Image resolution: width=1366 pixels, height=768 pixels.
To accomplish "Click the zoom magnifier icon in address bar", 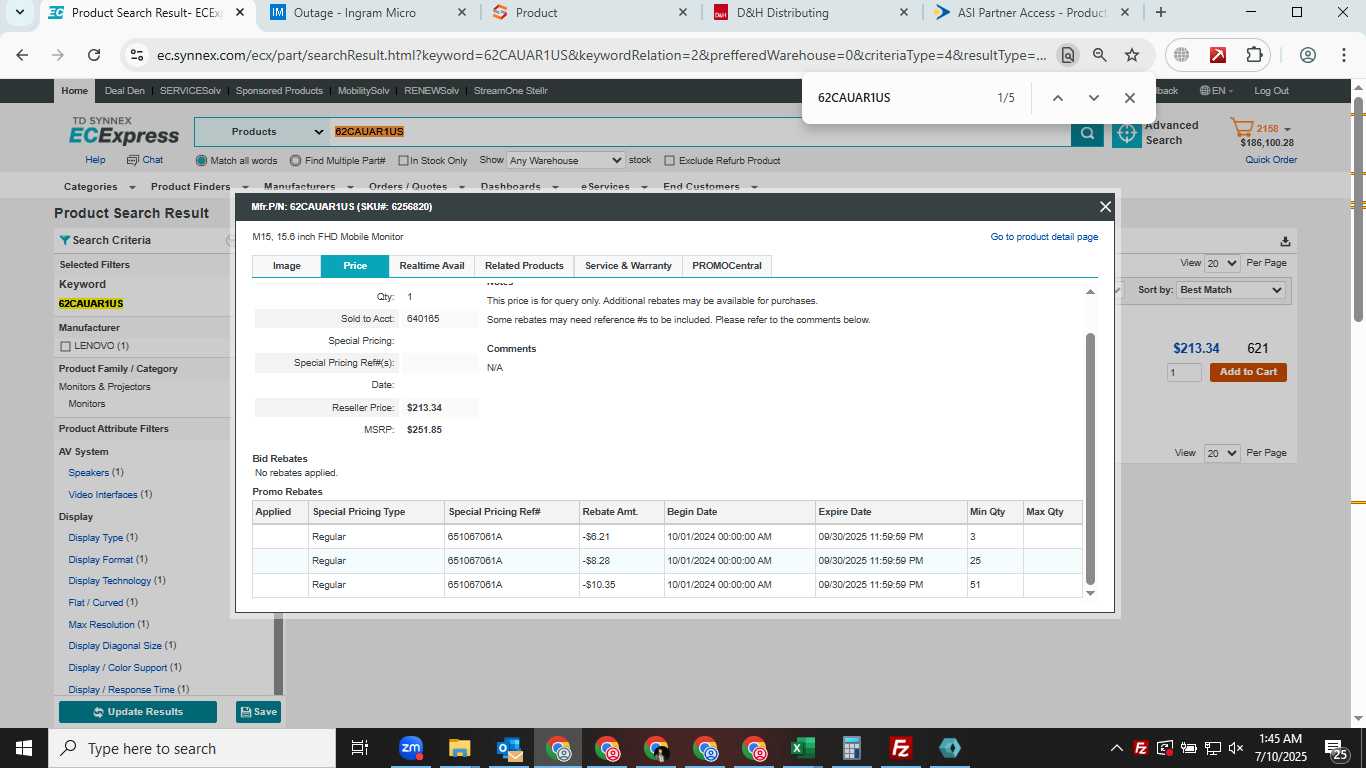I will [x=1099, y=55].
